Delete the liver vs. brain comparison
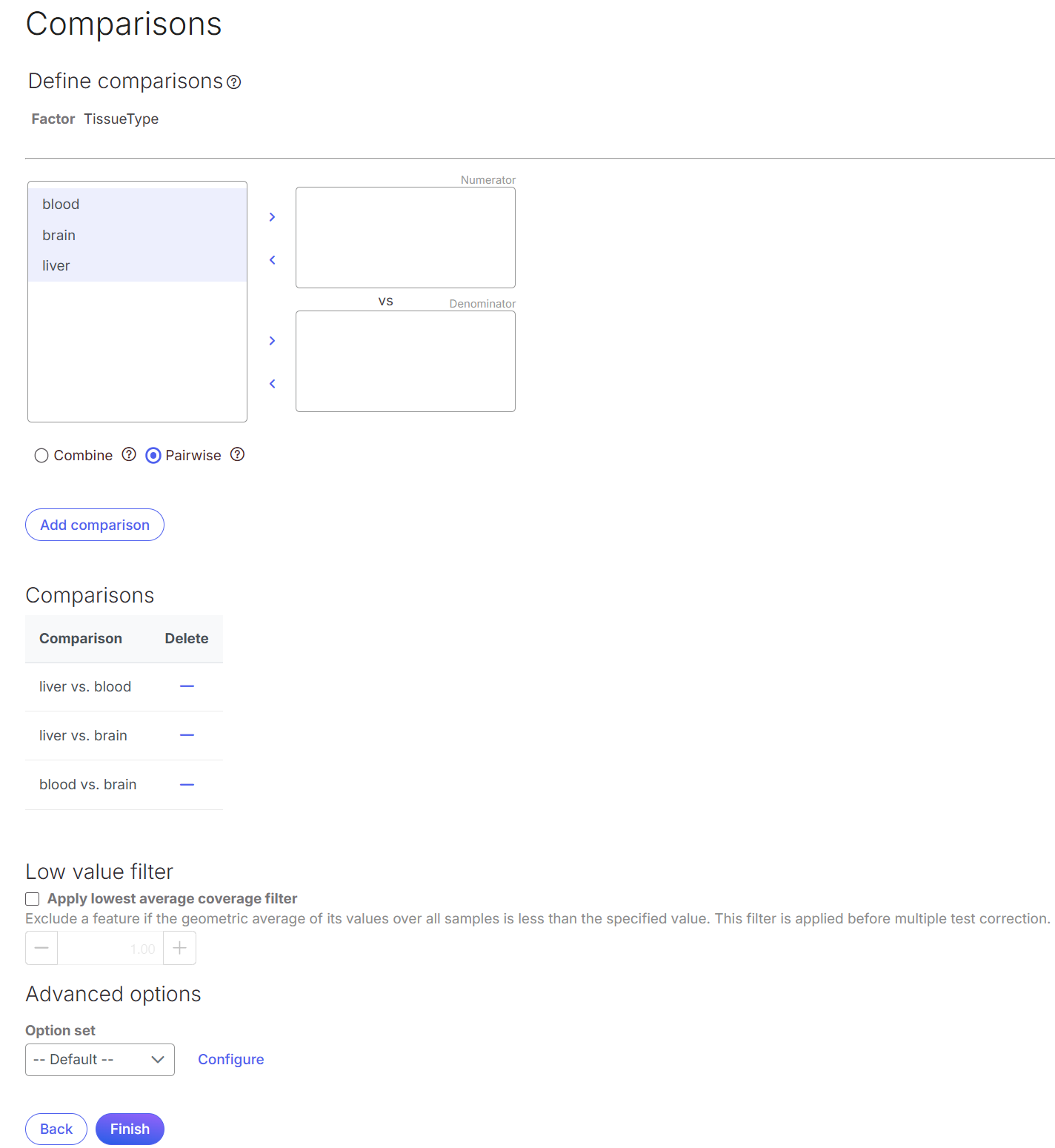Screen dimensions: 1055x1148 point(187,736)
